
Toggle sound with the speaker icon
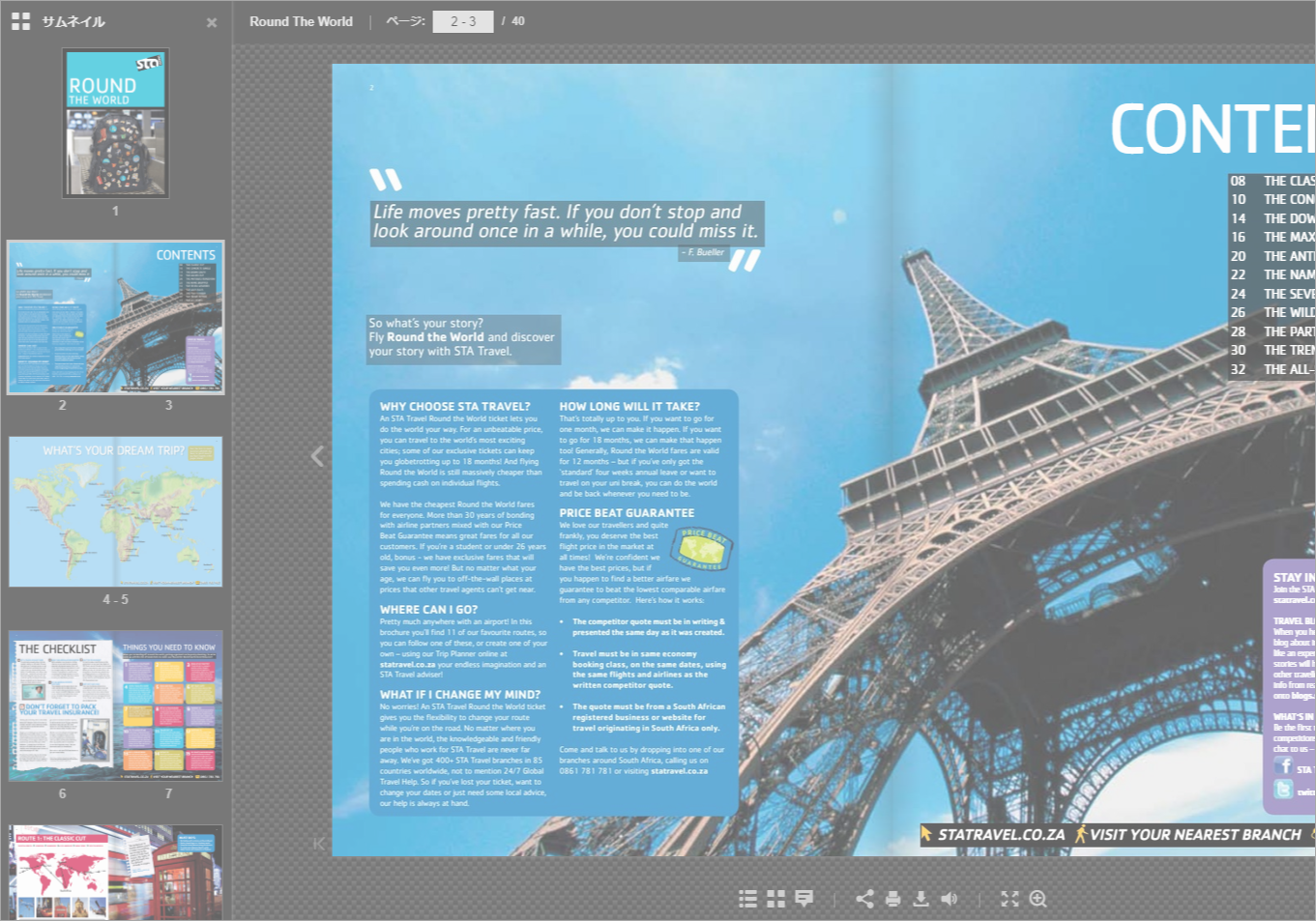click(950, 899)
